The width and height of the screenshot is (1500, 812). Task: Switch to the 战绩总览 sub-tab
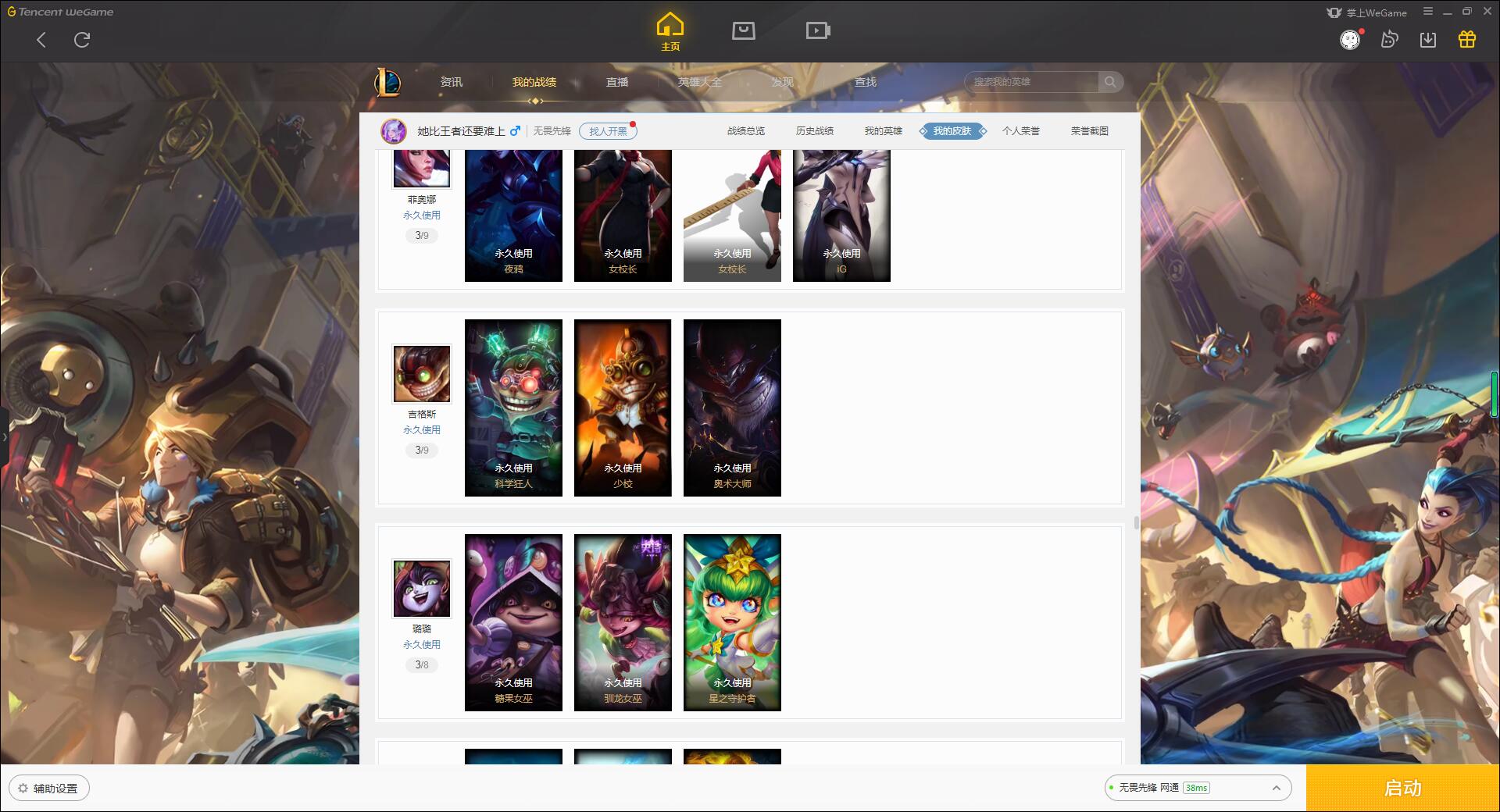[746, 131]
